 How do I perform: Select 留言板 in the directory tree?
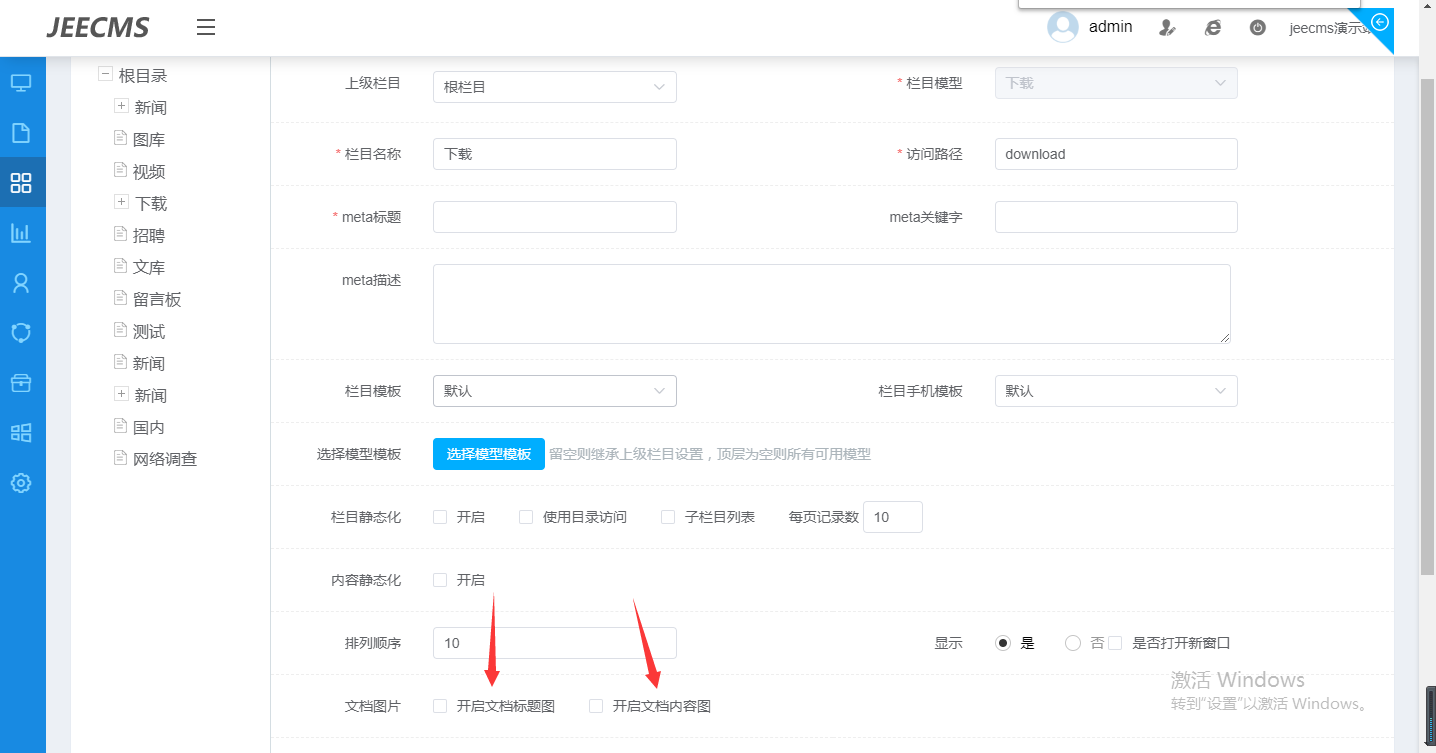pyautogui.click(x=157, y=300)
